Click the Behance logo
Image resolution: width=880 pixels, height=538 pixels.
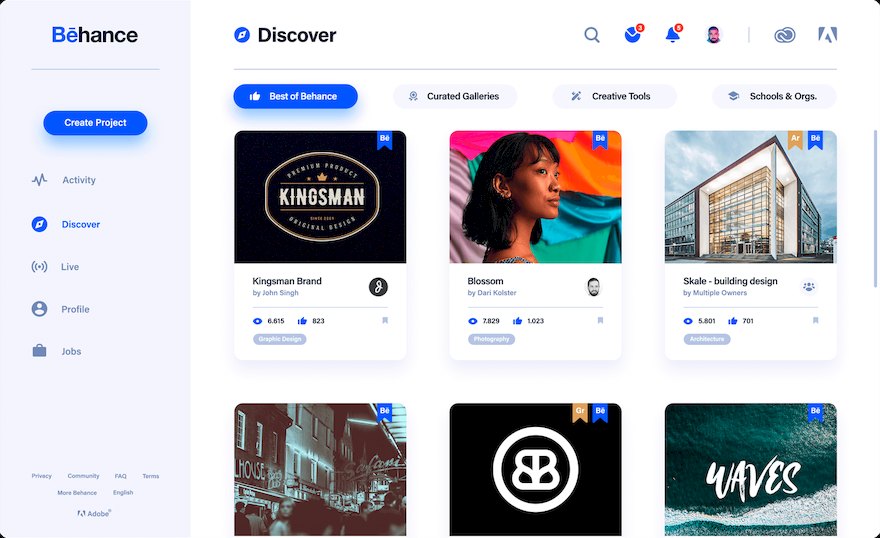(95, 35)
